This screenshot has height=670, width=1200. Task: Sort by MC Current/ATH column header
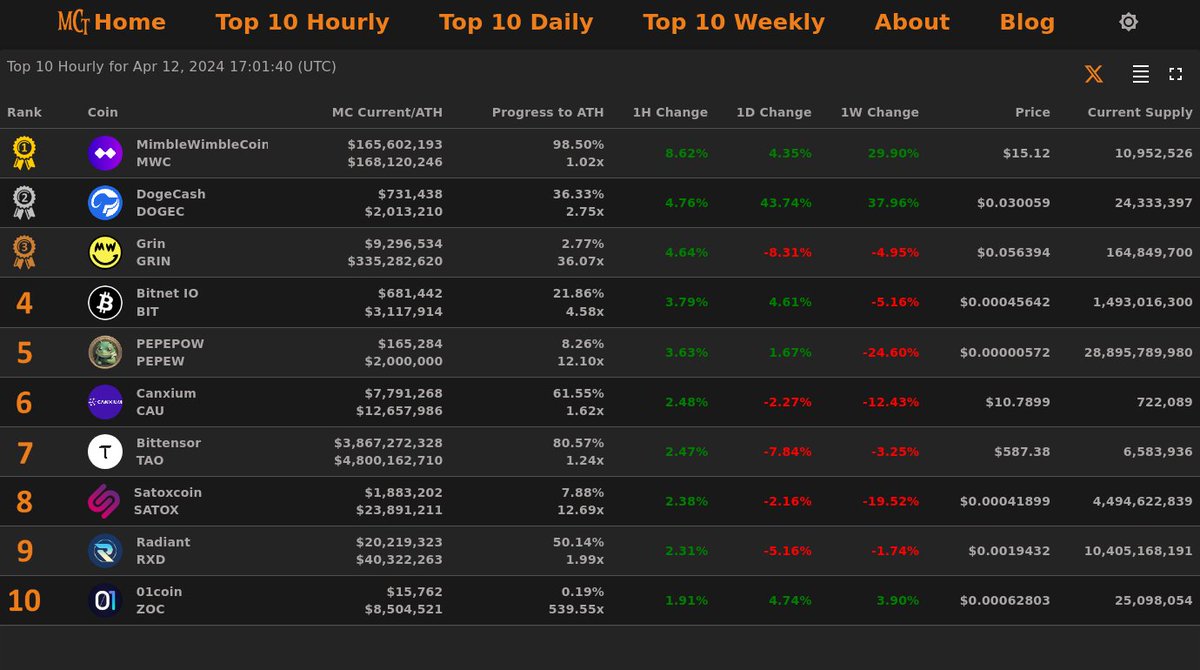point(387,112)
